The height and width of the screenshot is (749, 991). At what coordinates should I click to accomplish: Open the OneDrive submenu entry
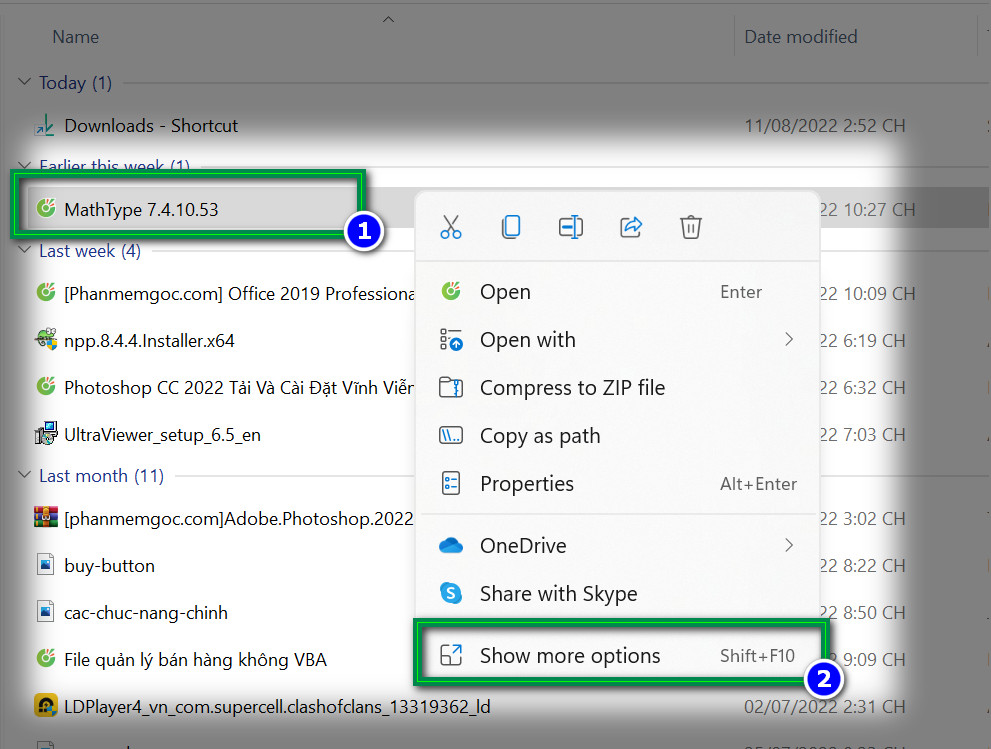(619, 545)
